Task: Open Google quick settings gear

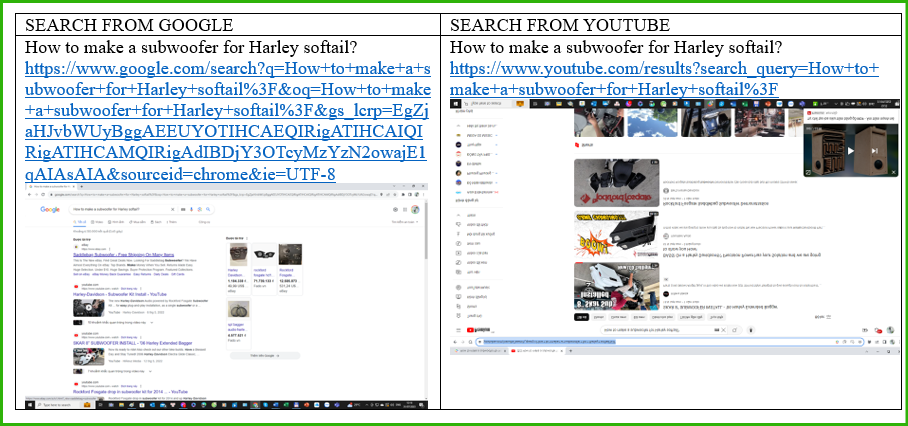Action: (396, 210)
